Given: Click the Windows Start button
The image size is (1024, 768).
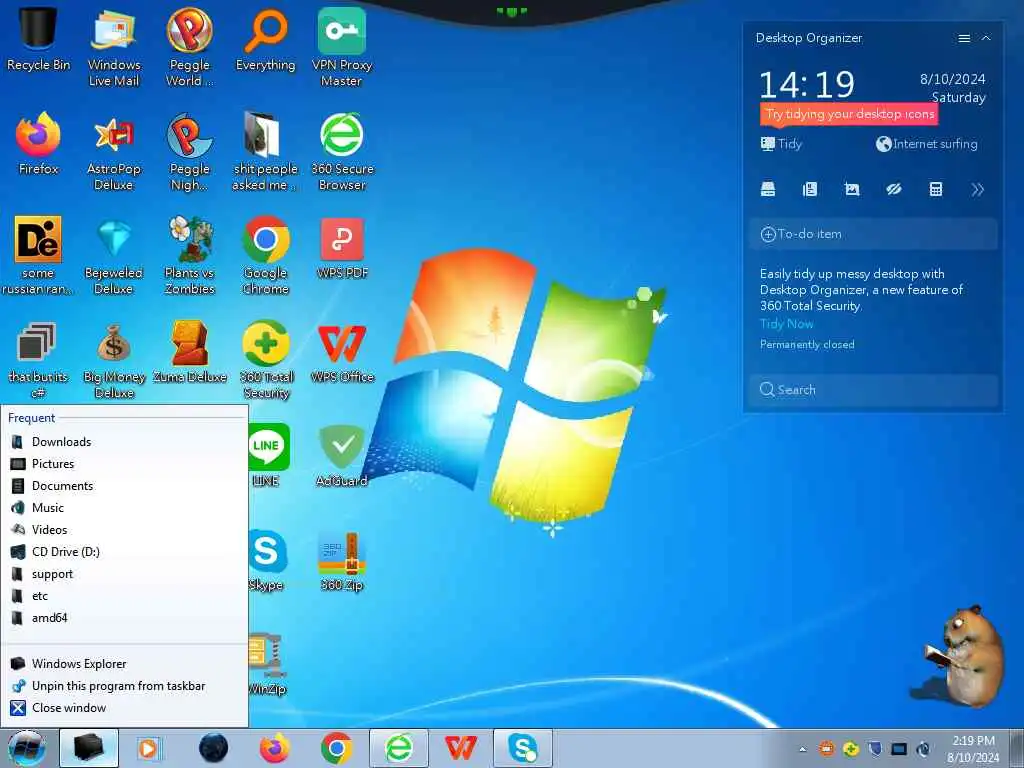Looking at the screenshot, I should point(27,748).
